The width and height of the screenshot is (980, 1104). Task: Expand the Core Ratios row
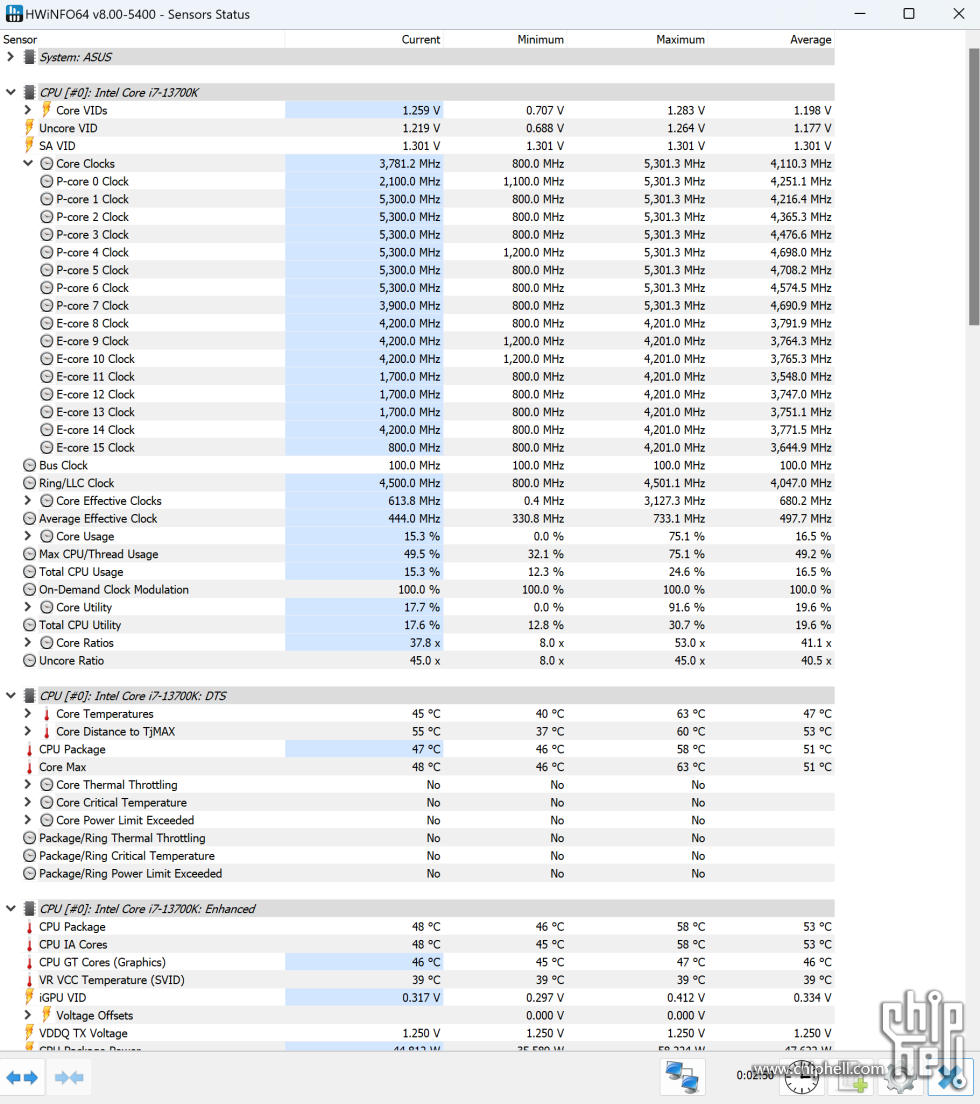pyautogui.click(x=27, y=642)
